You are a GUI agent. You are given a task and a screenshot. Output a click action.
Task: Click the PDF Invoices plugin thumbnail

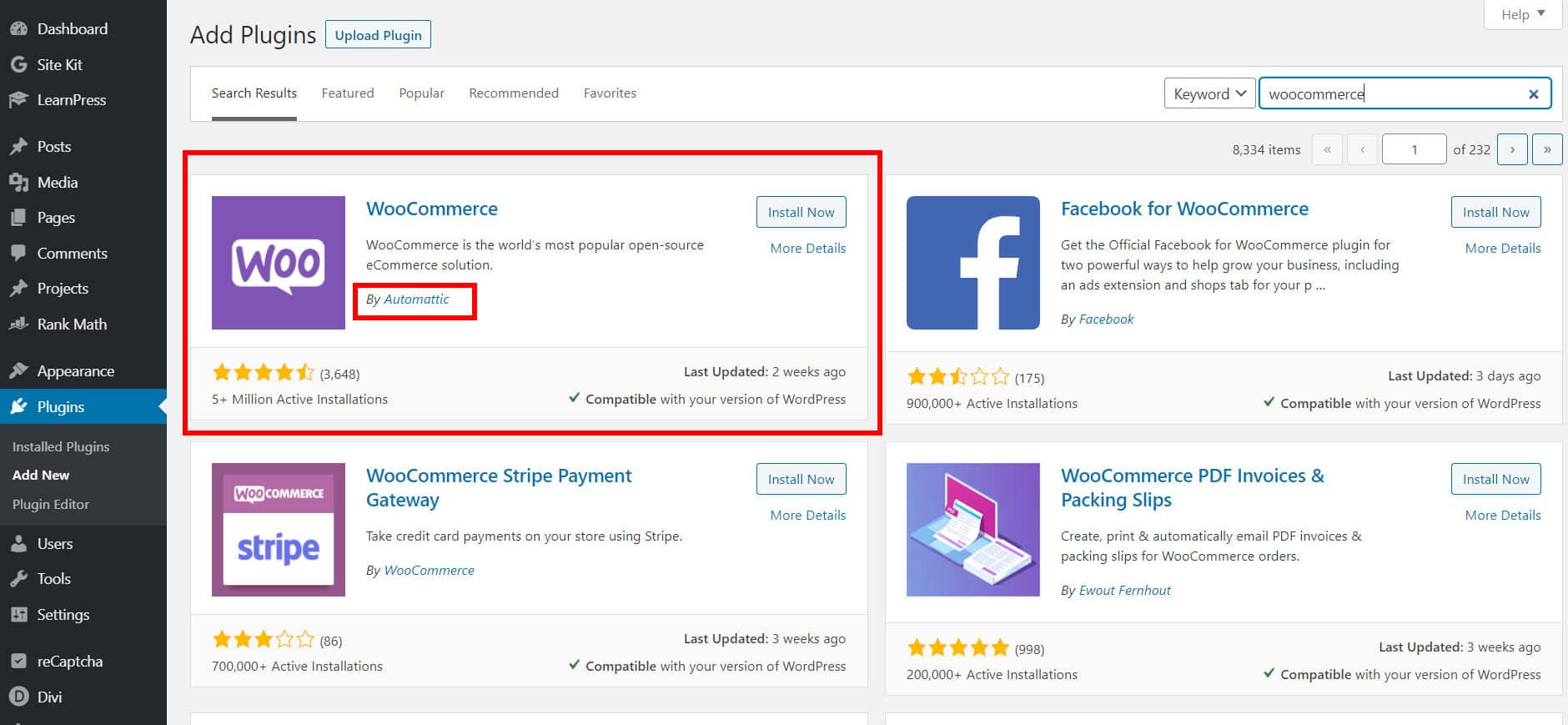click(973, 530)
